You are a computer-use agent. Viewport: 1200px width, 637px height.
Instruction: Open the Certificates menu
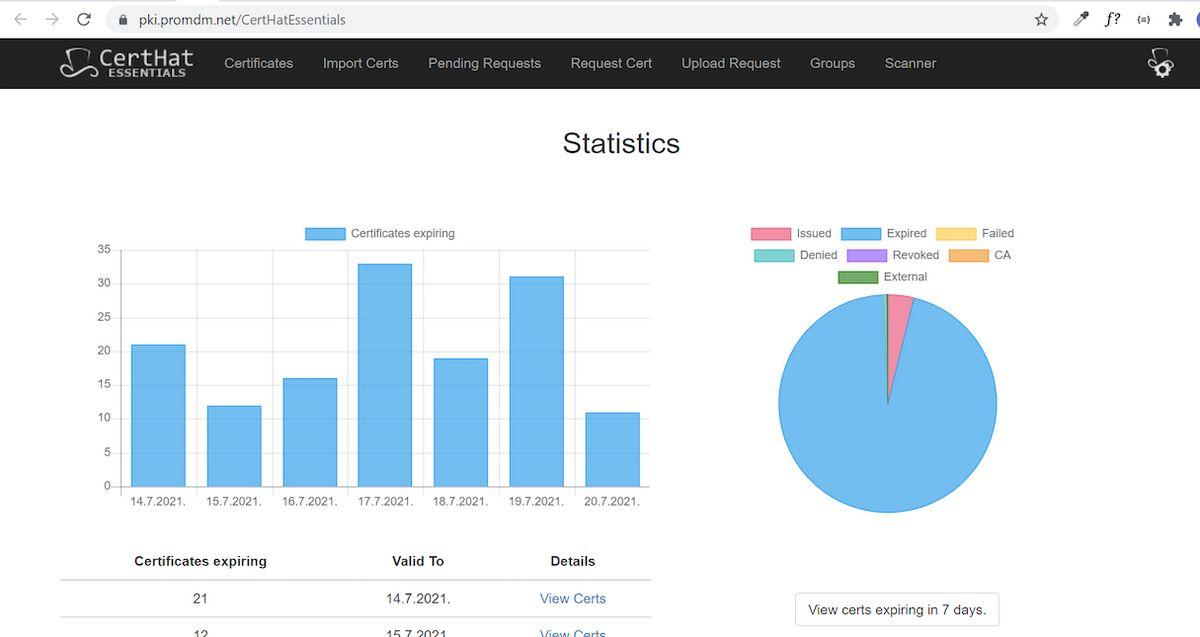pos(258,63)
